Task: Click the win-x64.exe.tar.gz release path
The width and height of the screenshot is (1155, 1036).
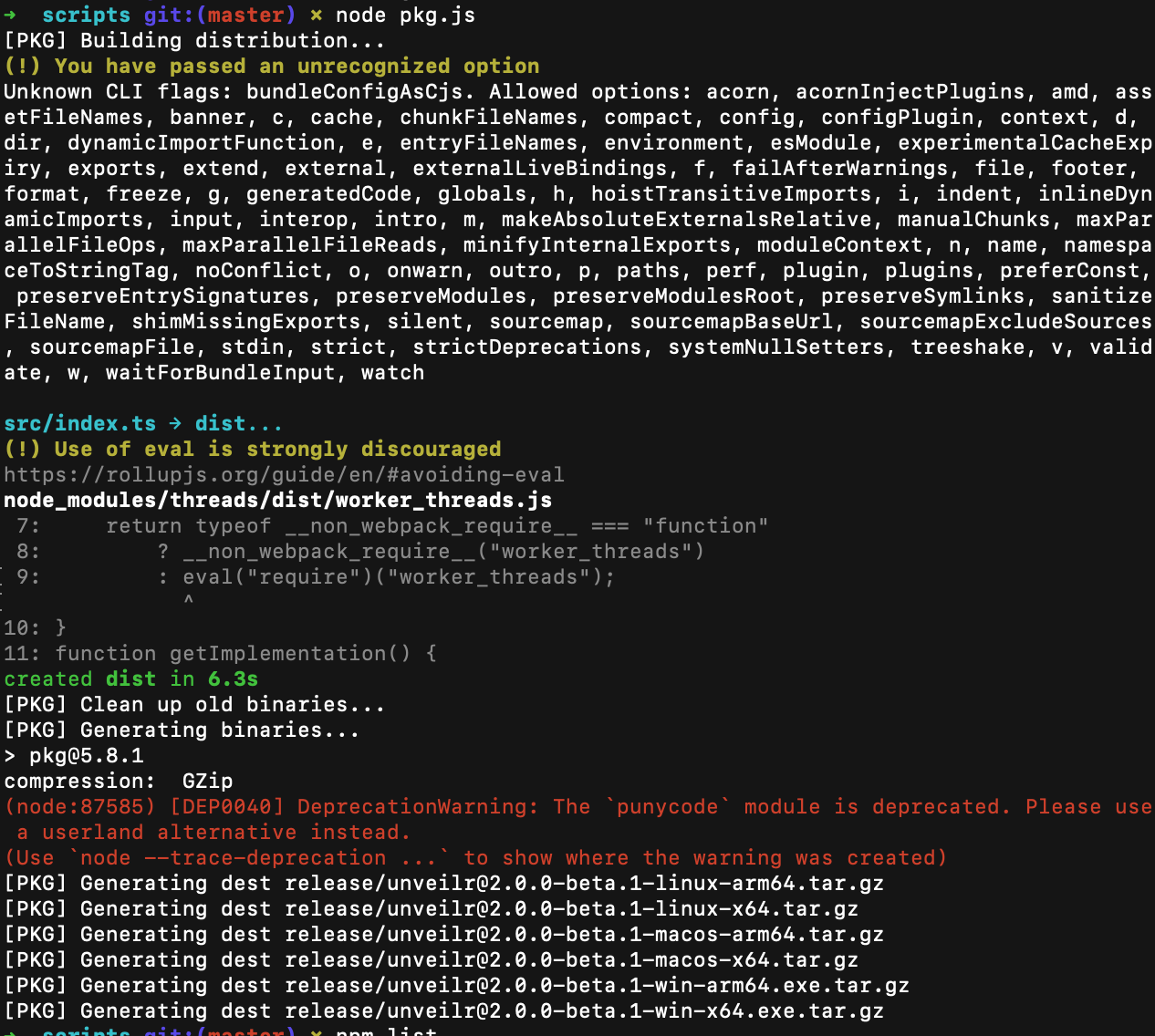Action: point(584,1011)
